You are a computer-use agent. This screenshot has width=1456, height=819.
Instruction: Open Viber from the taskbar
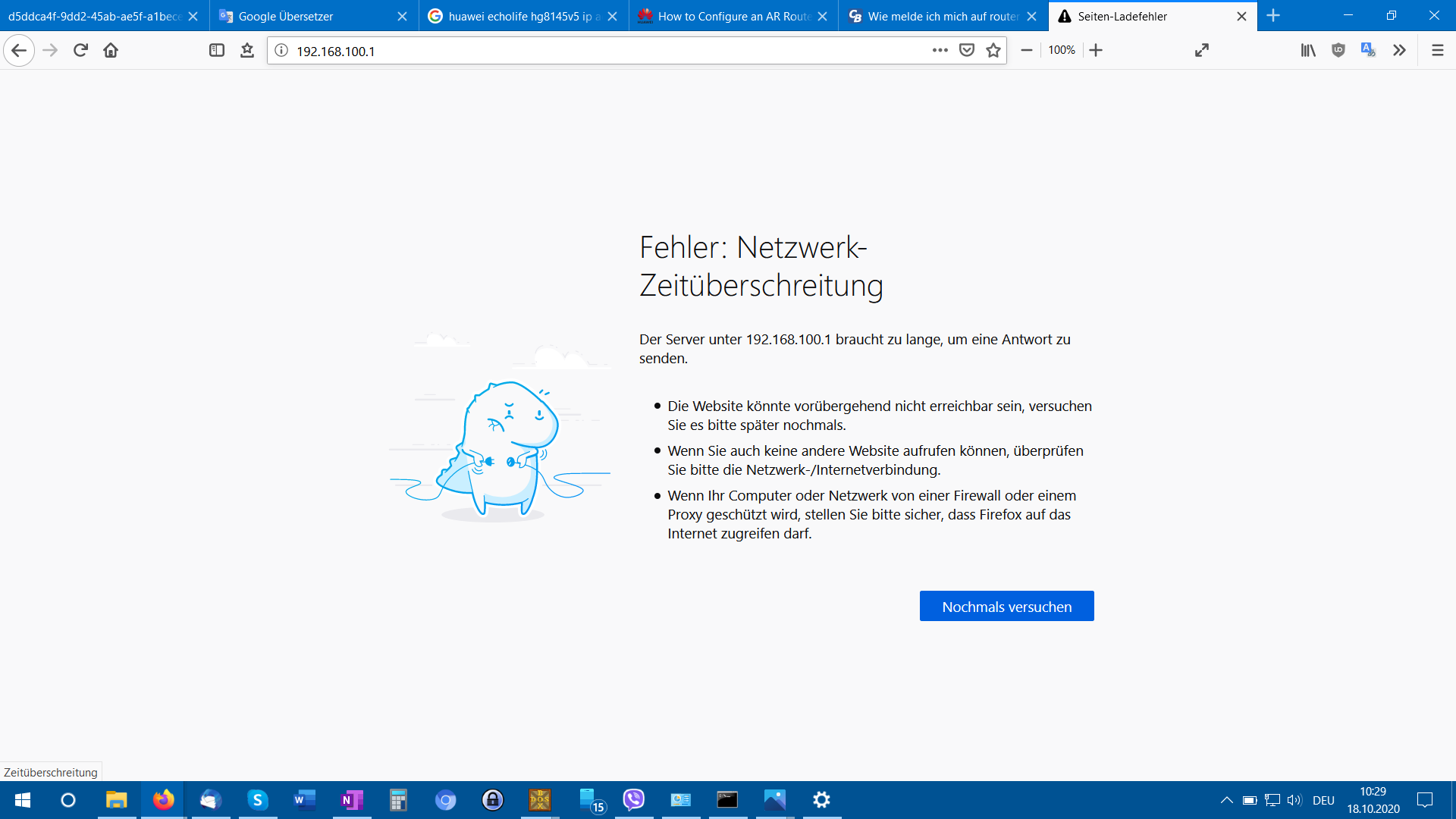tap(633, 799)
